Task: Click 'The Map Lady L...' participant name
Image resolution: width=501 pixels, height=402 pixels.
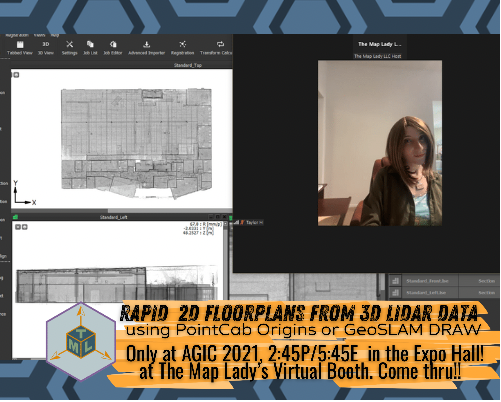Action: pos(380,44)
